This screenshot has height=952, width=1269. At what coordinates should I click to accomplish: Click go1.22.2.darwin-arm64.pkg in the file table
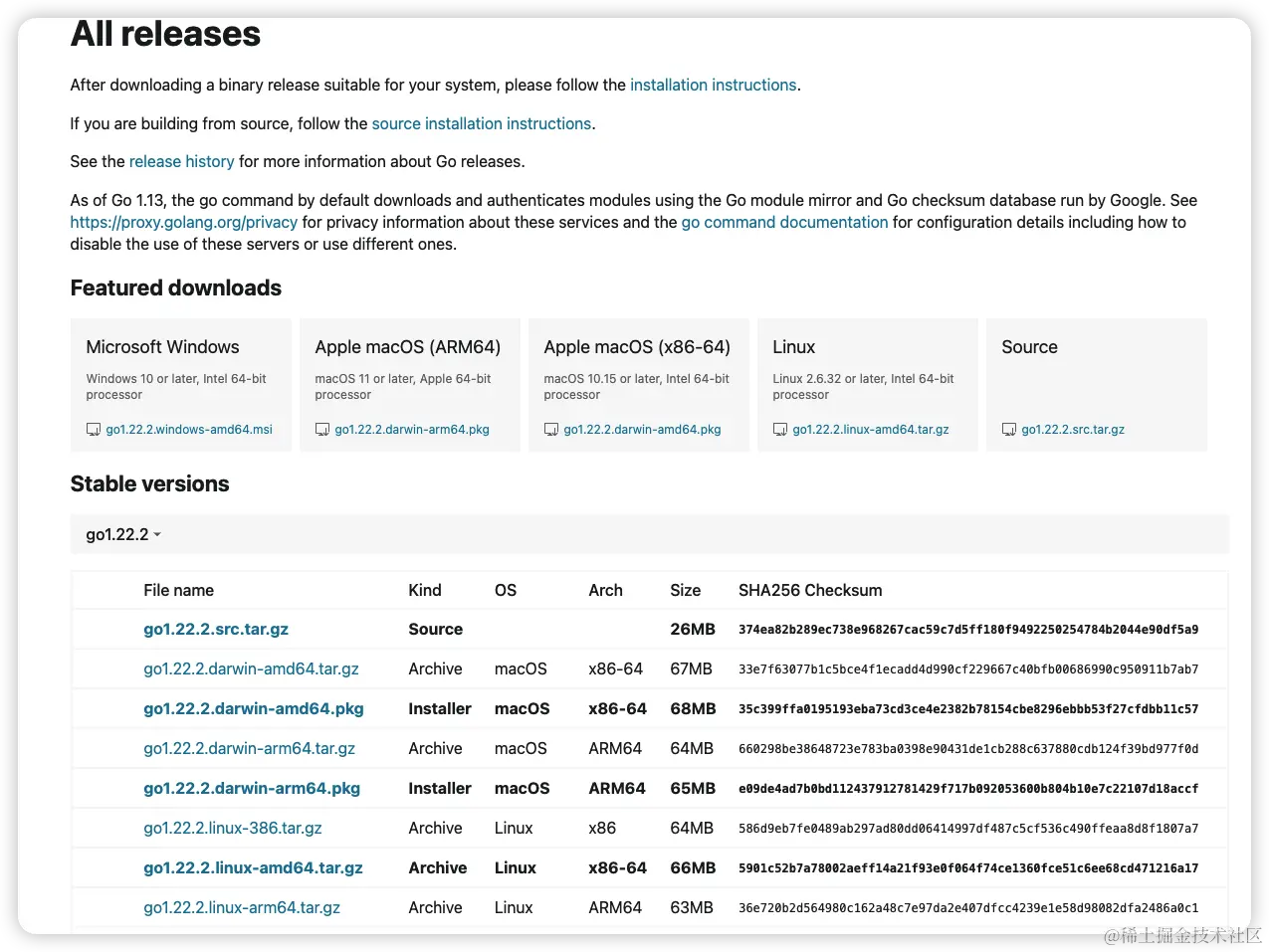click(252, 788)
